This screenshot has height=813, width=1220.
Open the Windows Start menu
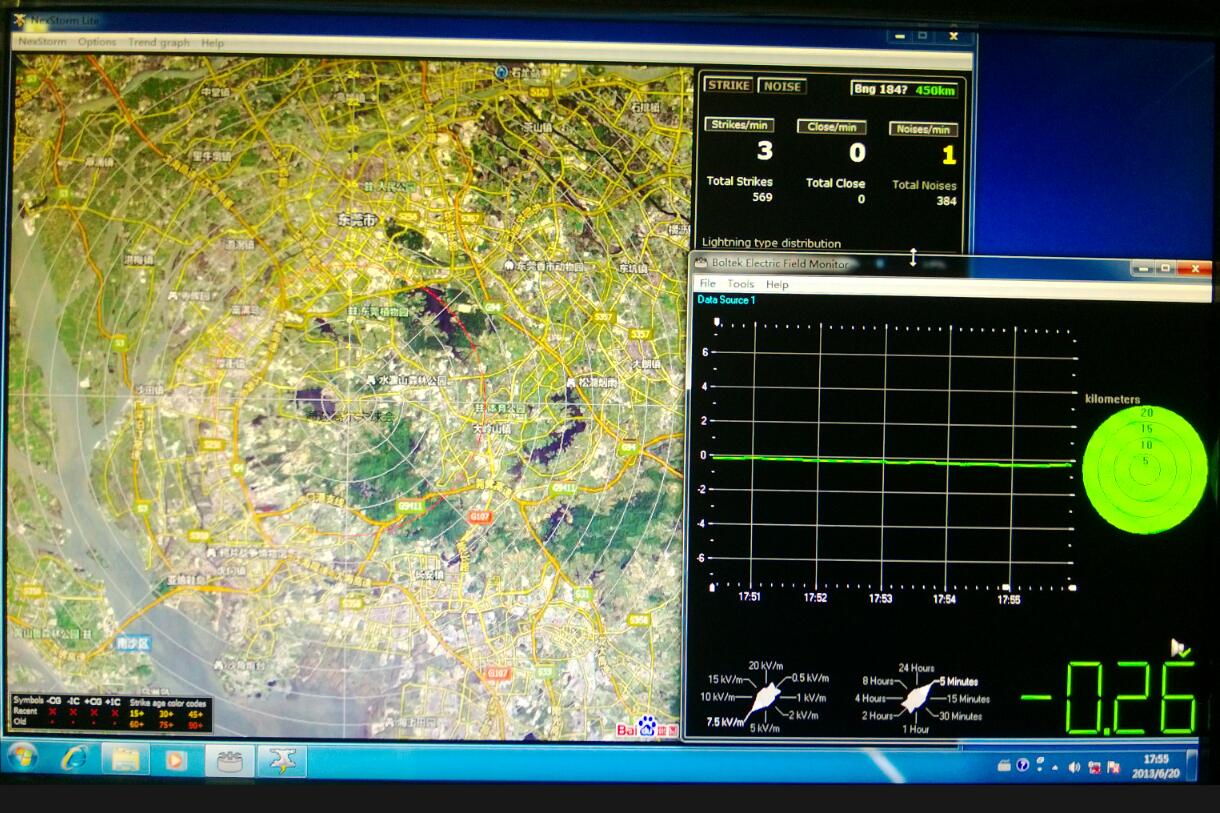[x=22, y=758]
